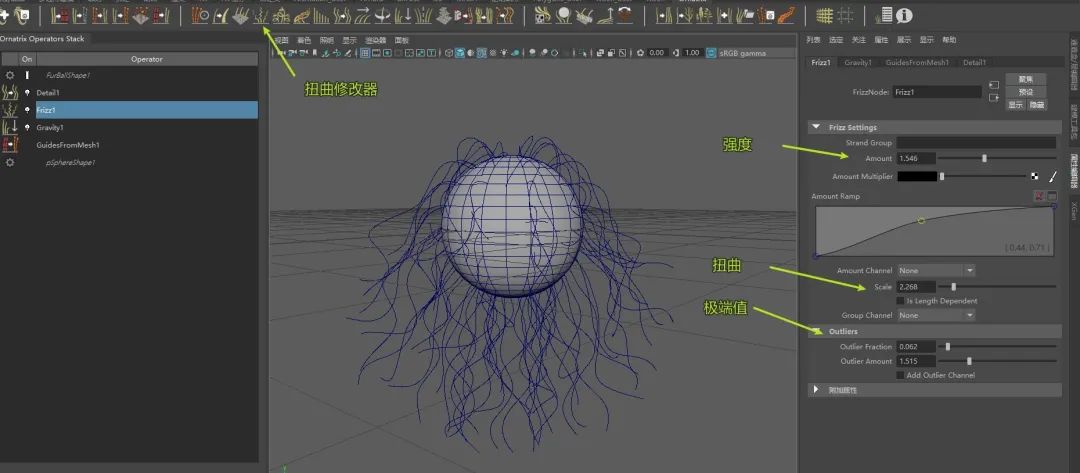The height and width of the screenshot is (473, 1080).
Task: Switch to the Gravity1 attribute tab
Action: click(857, 62)
